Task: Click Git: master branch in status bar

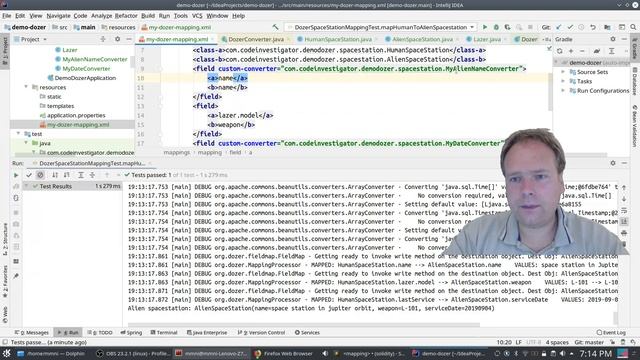Action: pyautogui.click(x=589, y=342)
